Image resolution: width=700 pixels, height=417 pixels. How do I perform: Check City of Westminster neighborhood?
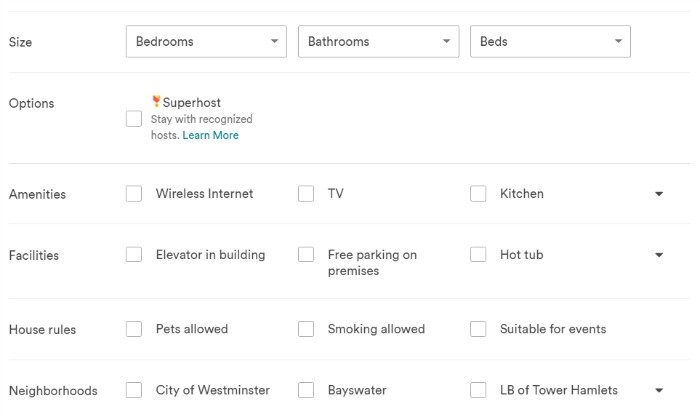point(134,390)
